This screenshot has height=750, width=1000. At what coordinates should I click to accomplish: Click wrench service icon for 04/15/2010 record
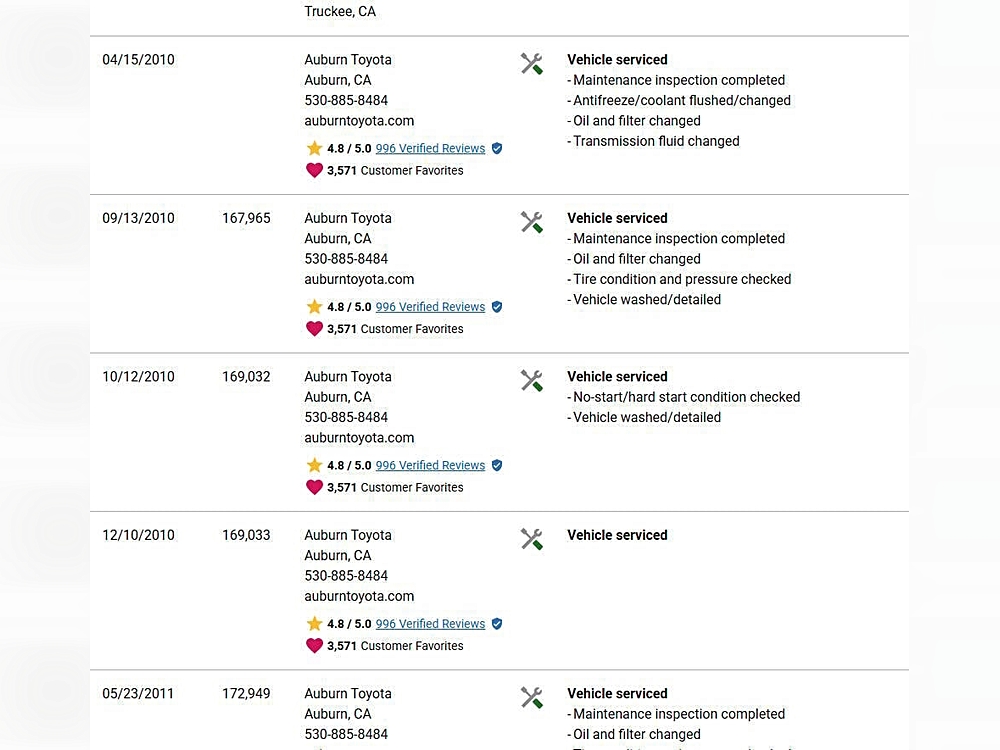[x=532, y=64]
